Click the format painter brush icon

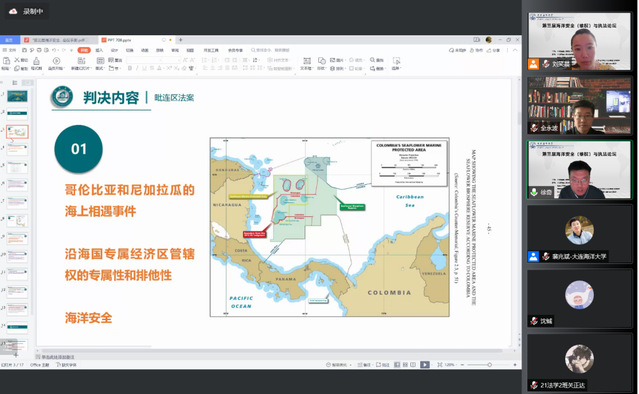(x=36, y=61)
